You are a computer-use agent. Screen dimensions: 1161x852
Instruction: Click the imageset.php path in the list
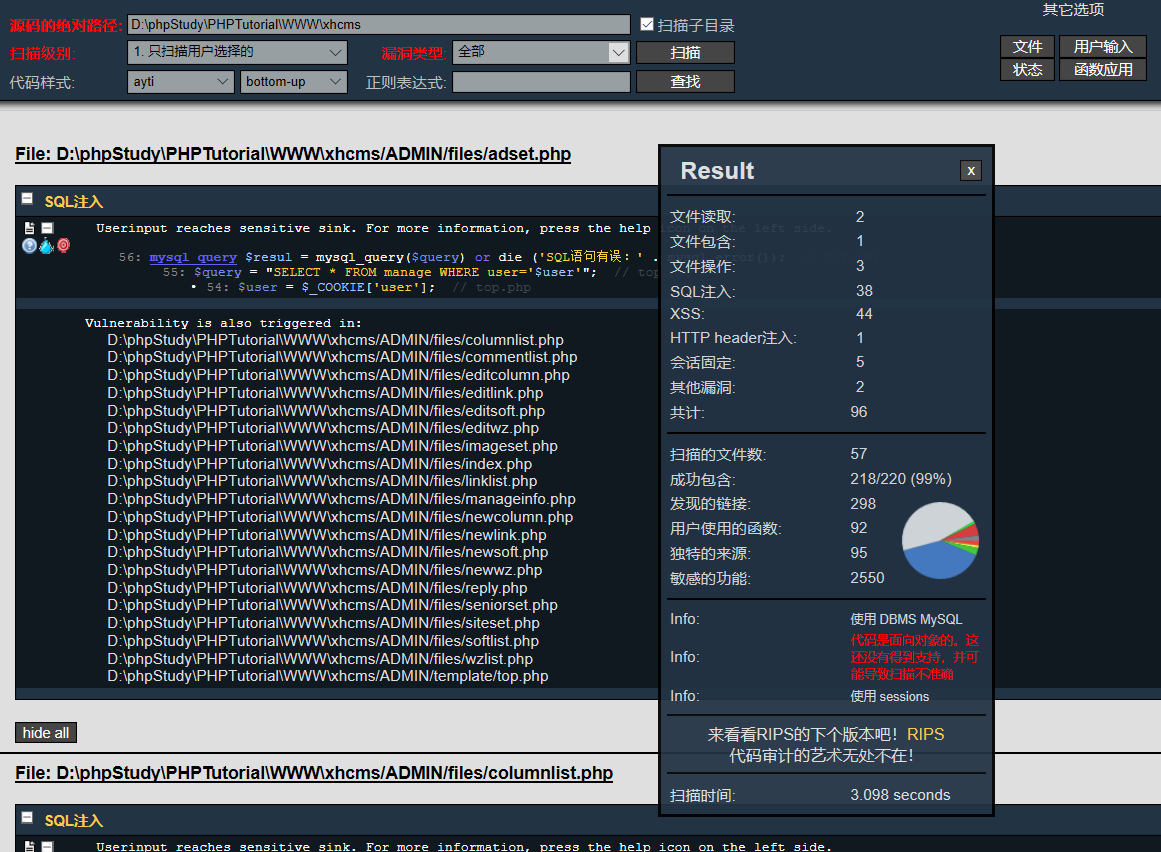[x=332, y=446]
